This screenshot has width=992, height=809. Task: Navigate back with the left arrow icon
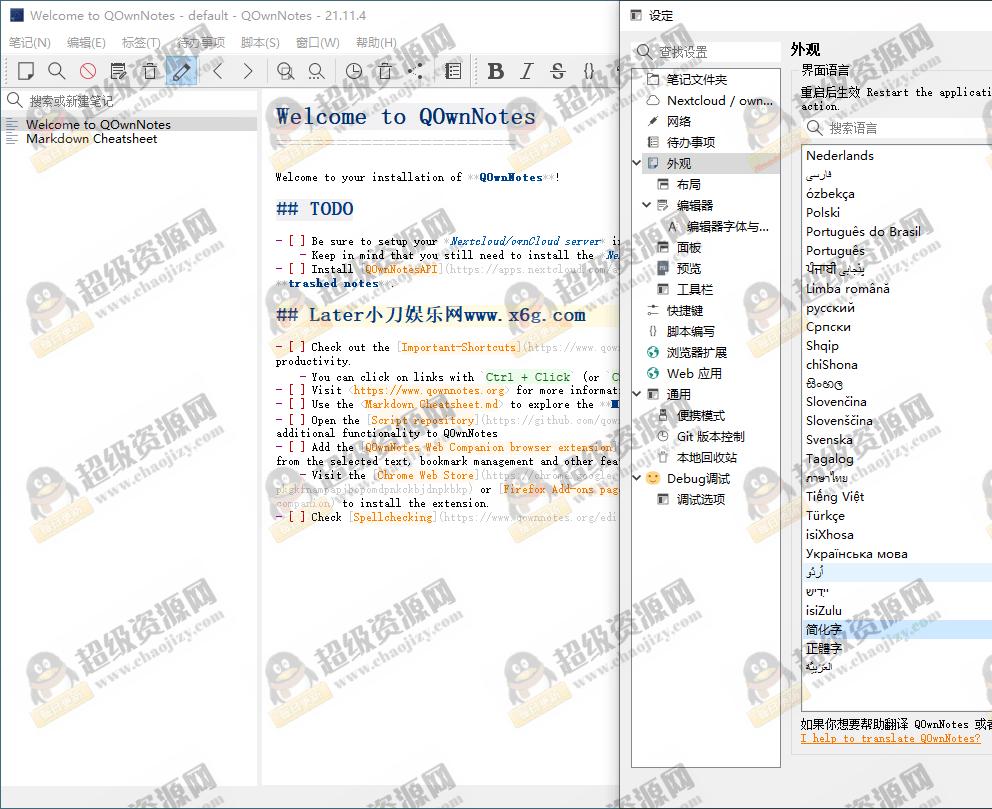tap(217, 71)
